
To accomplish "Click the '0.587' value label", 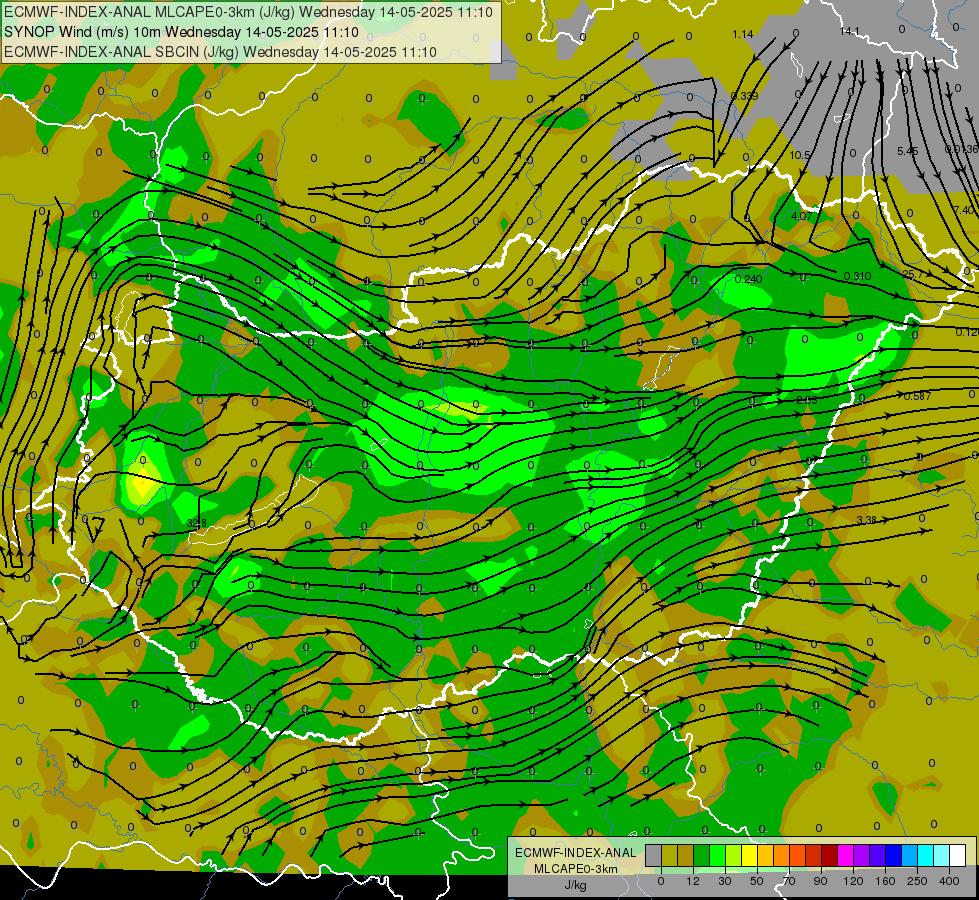I will pyautogui.click(x=917, y=396).
